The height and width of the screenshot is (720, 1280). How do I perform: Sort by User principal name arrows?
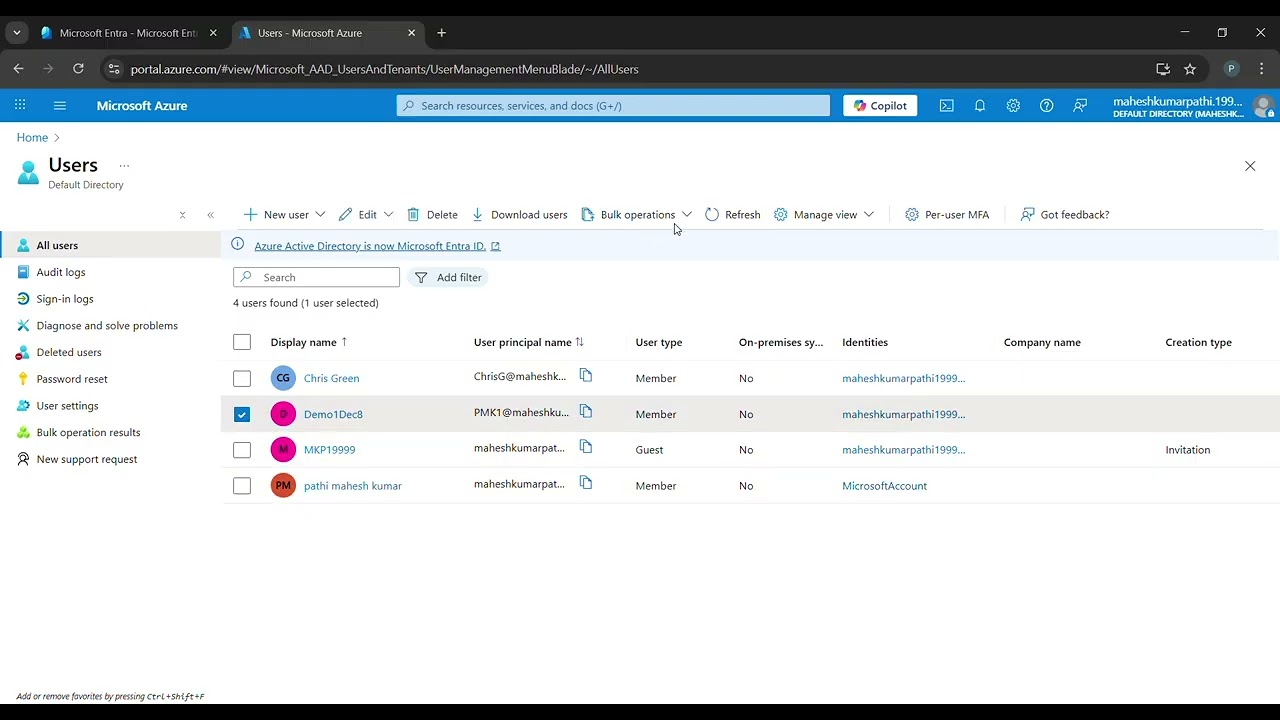click(579, 342)
